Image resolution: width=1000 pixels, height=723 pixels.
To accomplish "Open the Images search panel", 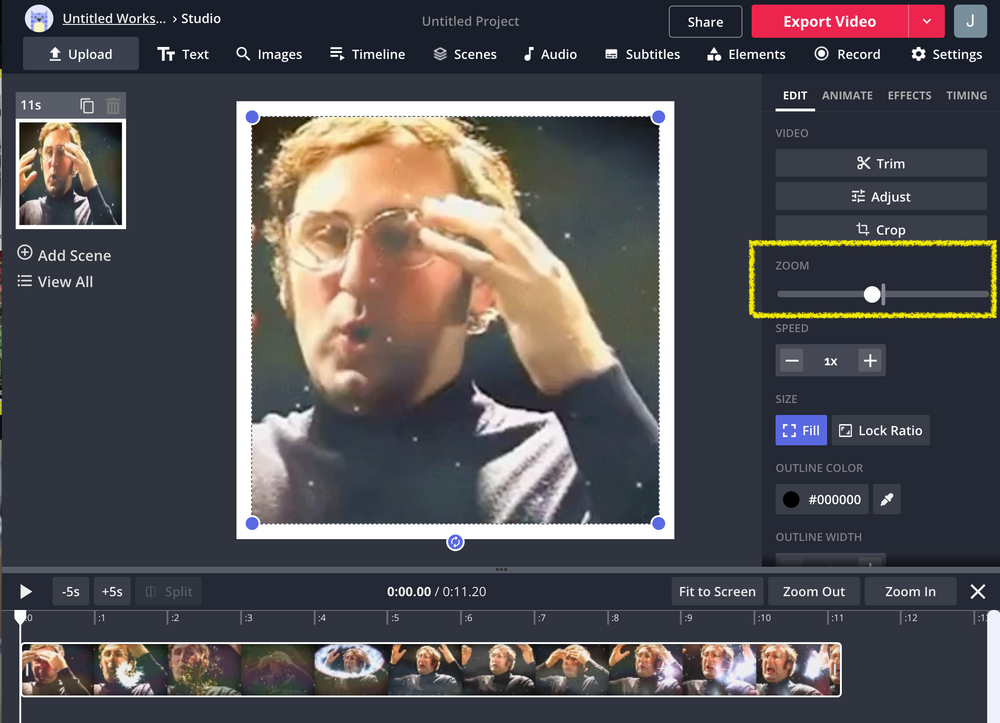I will (269, 54).
